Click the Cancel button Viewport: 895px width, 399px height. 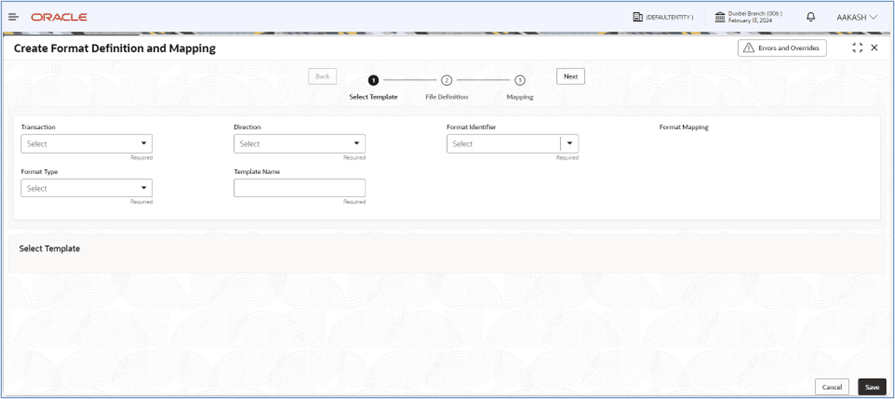(x=832, y=387)
